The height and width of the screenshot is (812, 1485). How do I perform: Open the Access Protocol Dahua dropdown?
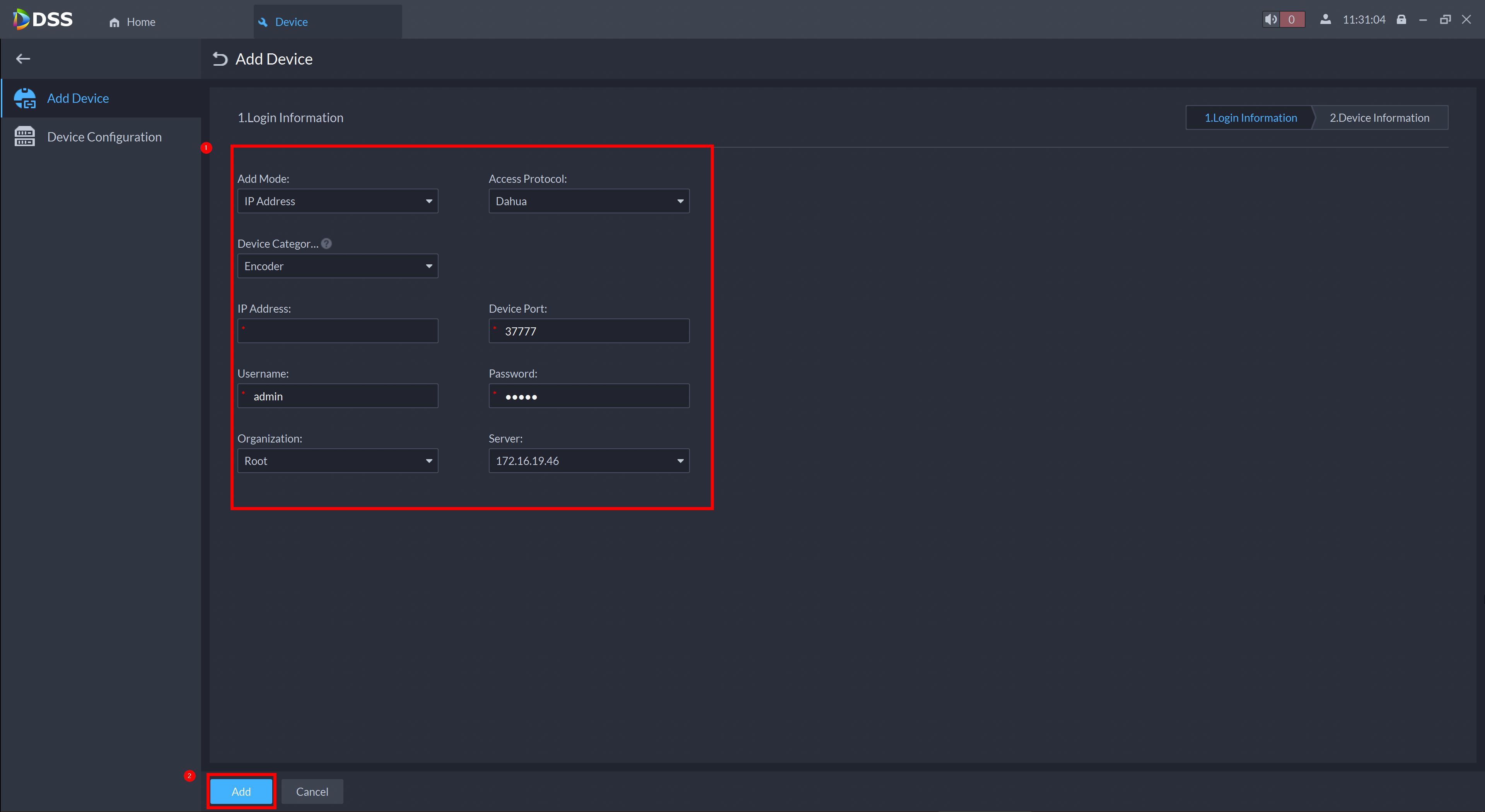pos(589,201)
